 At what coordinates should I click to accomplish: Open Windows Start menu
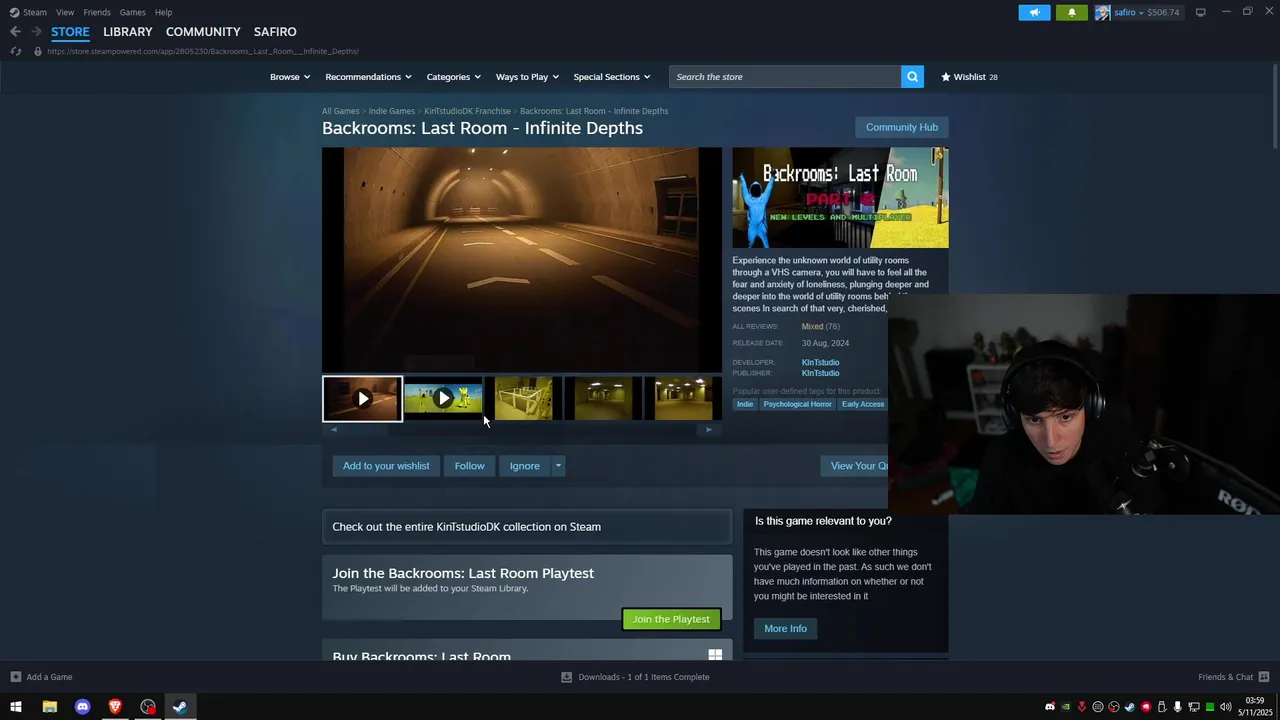click(x=16, y=707)
